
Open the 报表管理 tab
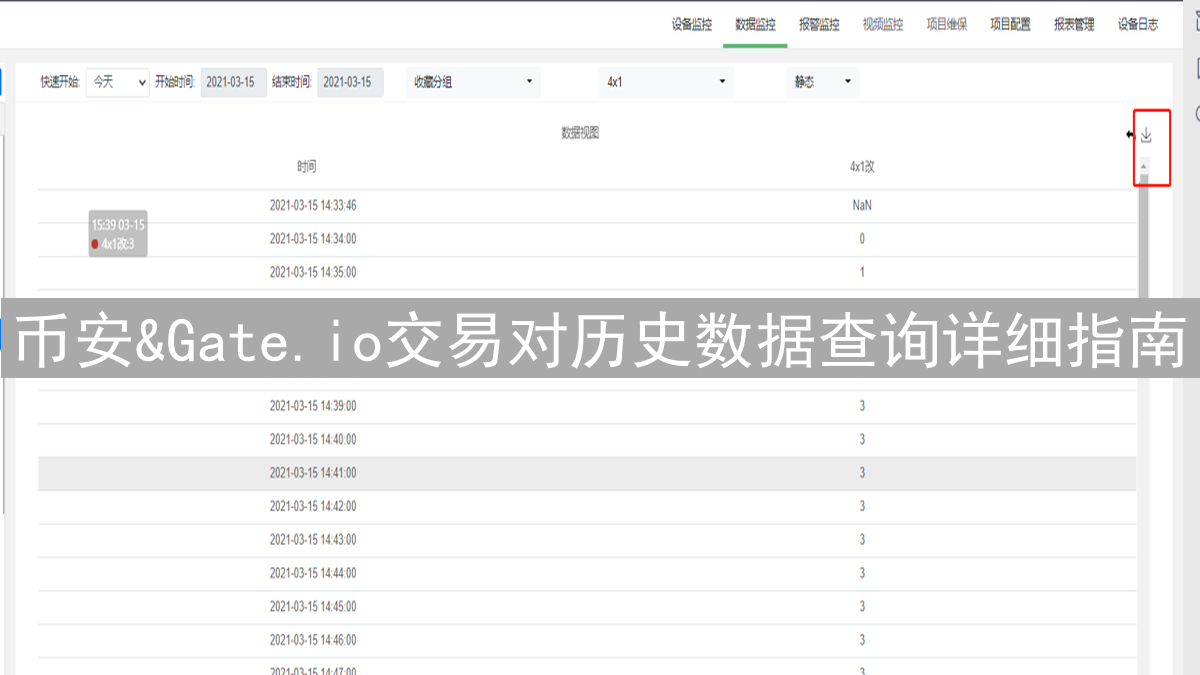click(x=1074, y=25)
